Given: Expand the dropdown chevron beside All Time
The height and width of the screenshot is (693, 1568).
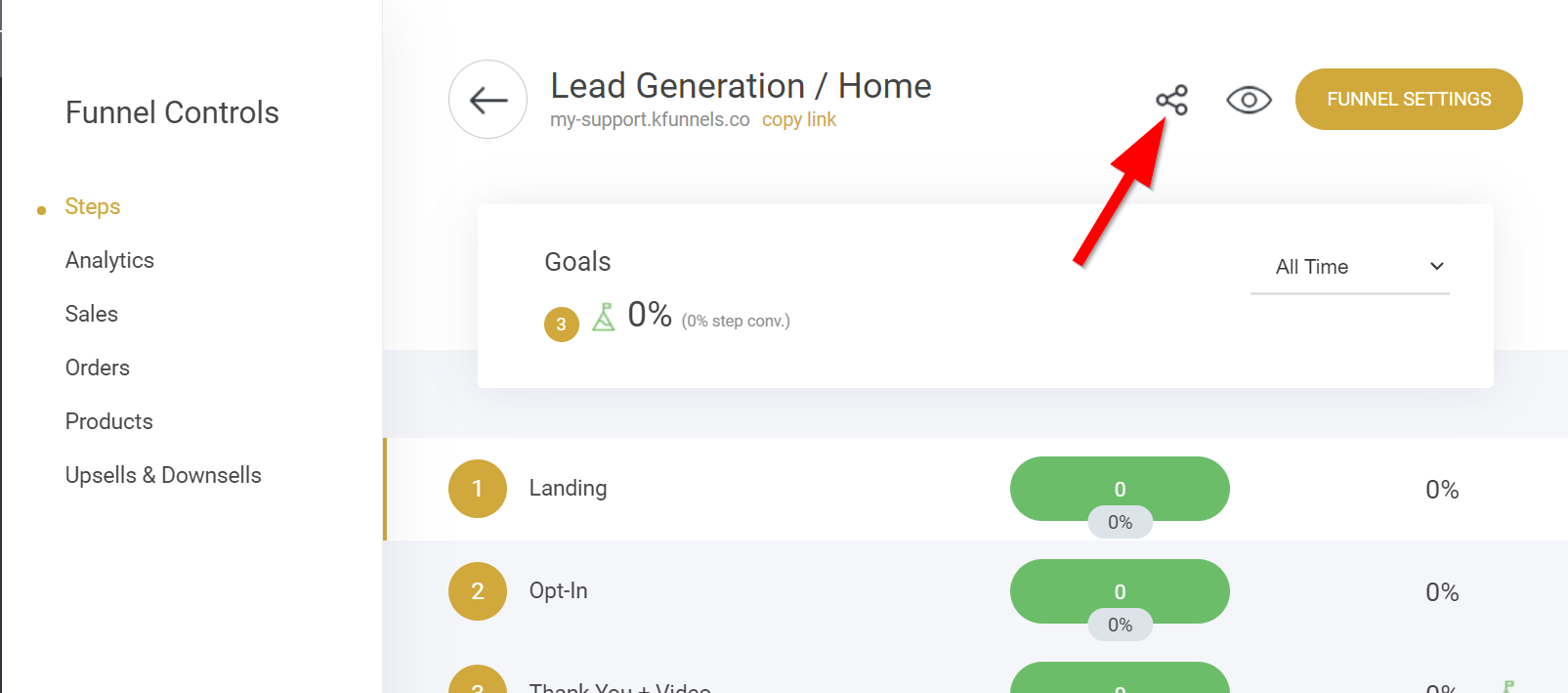Looking at the screenshot, I should [x=1437, y=267].
